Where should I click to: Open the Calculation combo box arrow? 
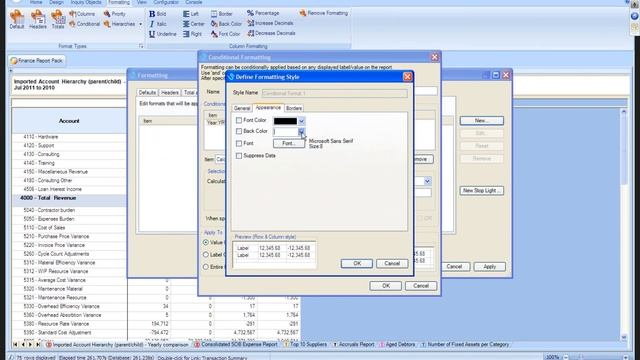[x=427, y=181]
